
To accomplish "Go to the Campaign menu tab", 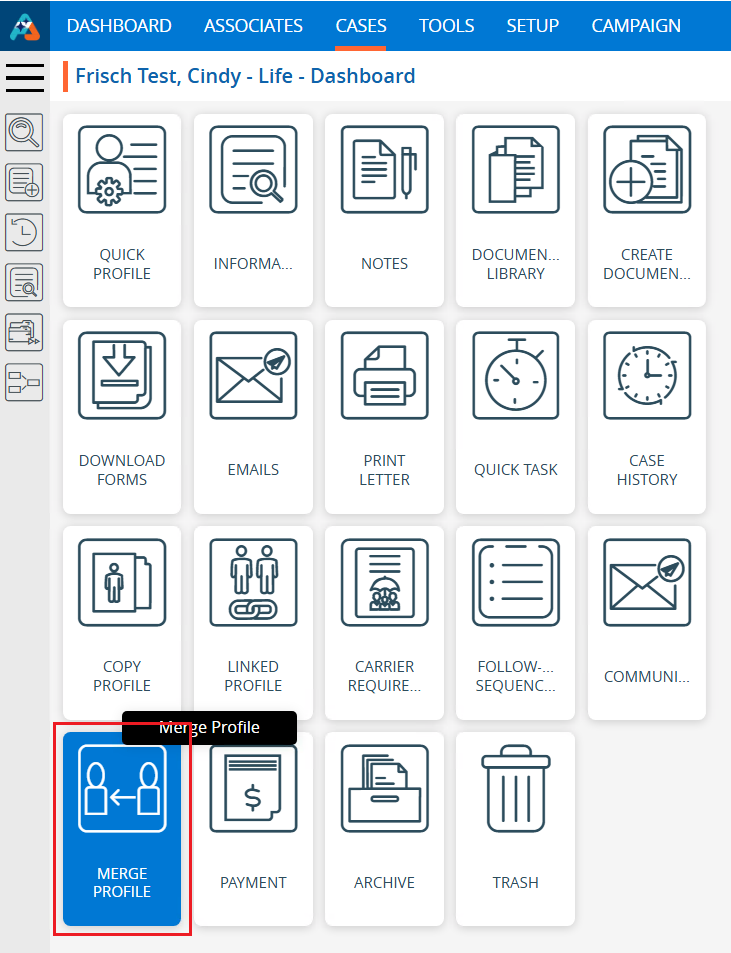I will (636, 26).
